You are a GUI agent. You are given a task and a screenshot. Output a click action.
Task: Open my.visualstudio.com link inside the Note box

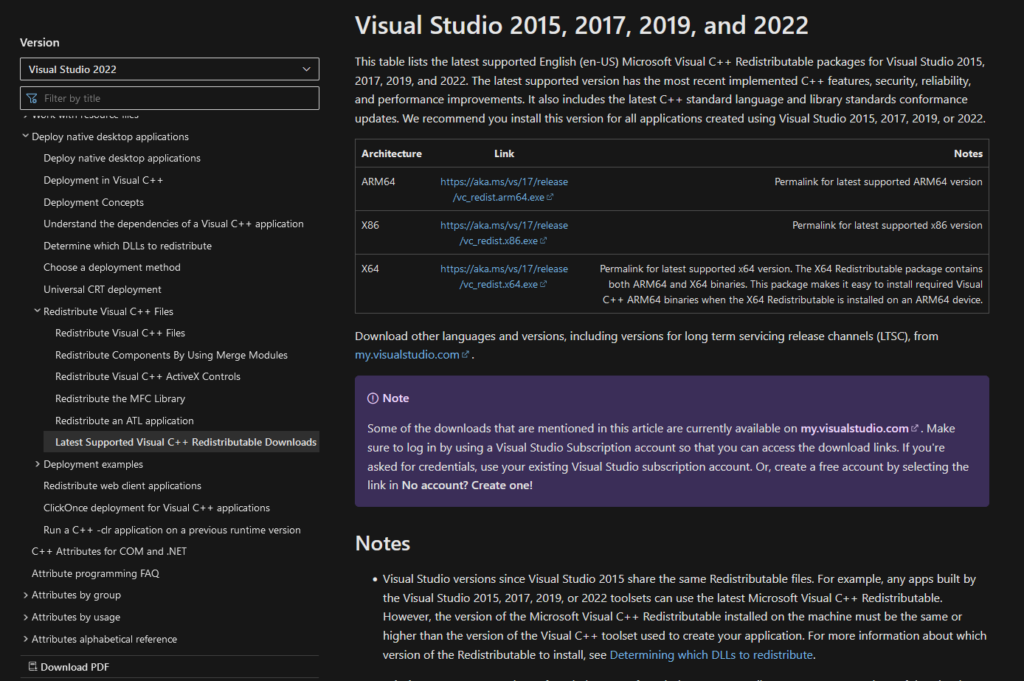[x=859, y=429]
